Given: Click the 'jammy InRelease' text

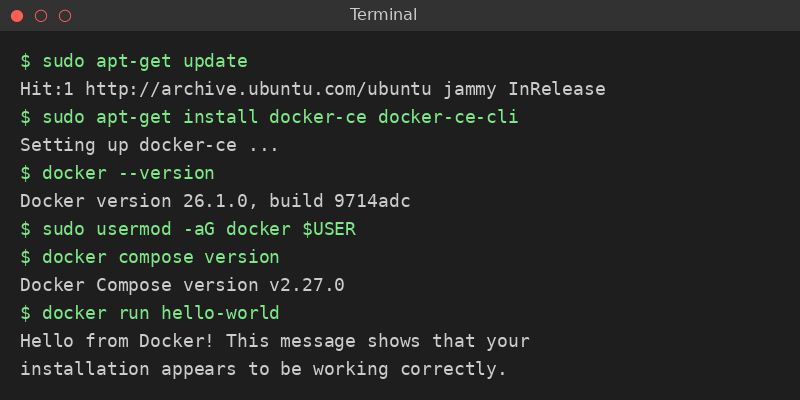Looking at the screenshot, I should [524, 89].
